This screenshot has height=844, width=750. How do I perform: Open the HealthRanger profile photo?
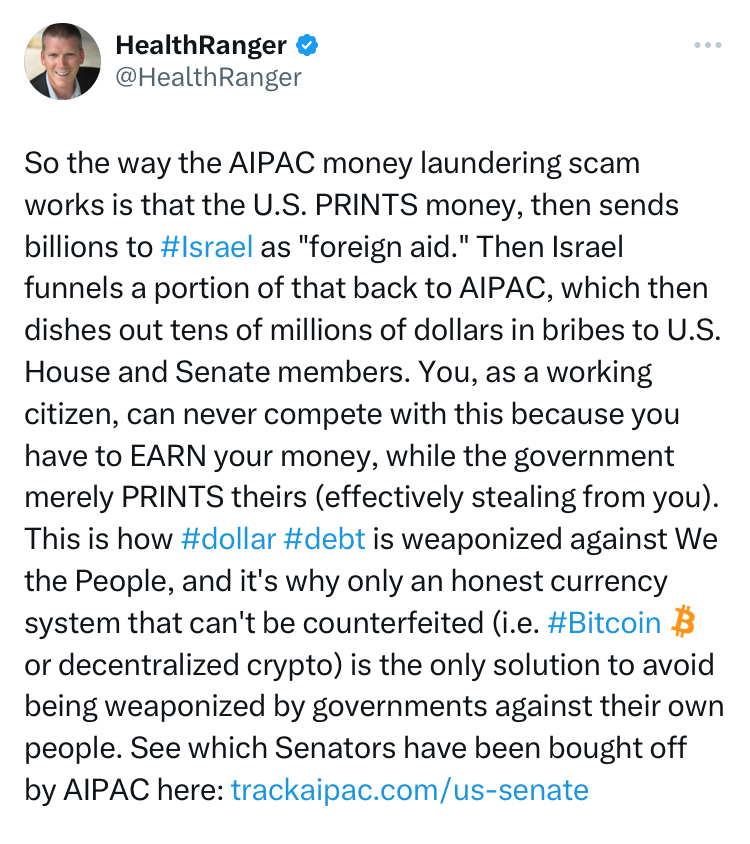pos(63,62)
